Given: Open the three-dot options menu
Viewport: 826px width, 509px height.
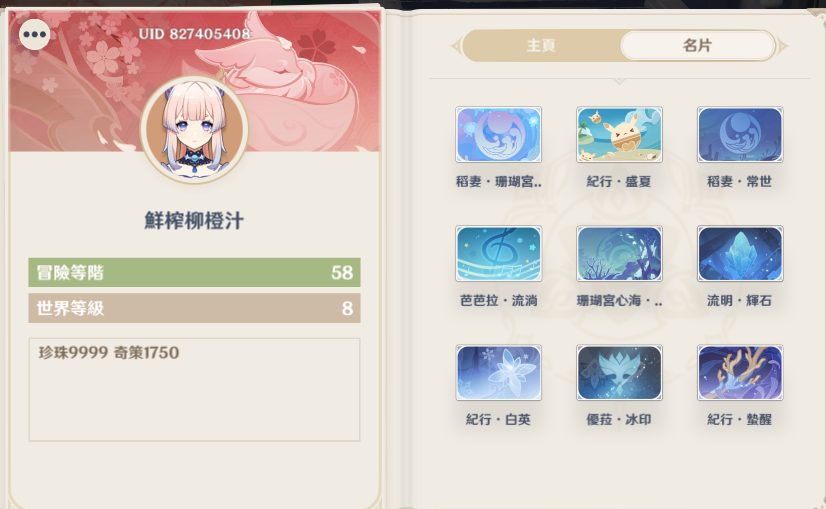Looking at the screenshot, I should click(x=35, y=35).
